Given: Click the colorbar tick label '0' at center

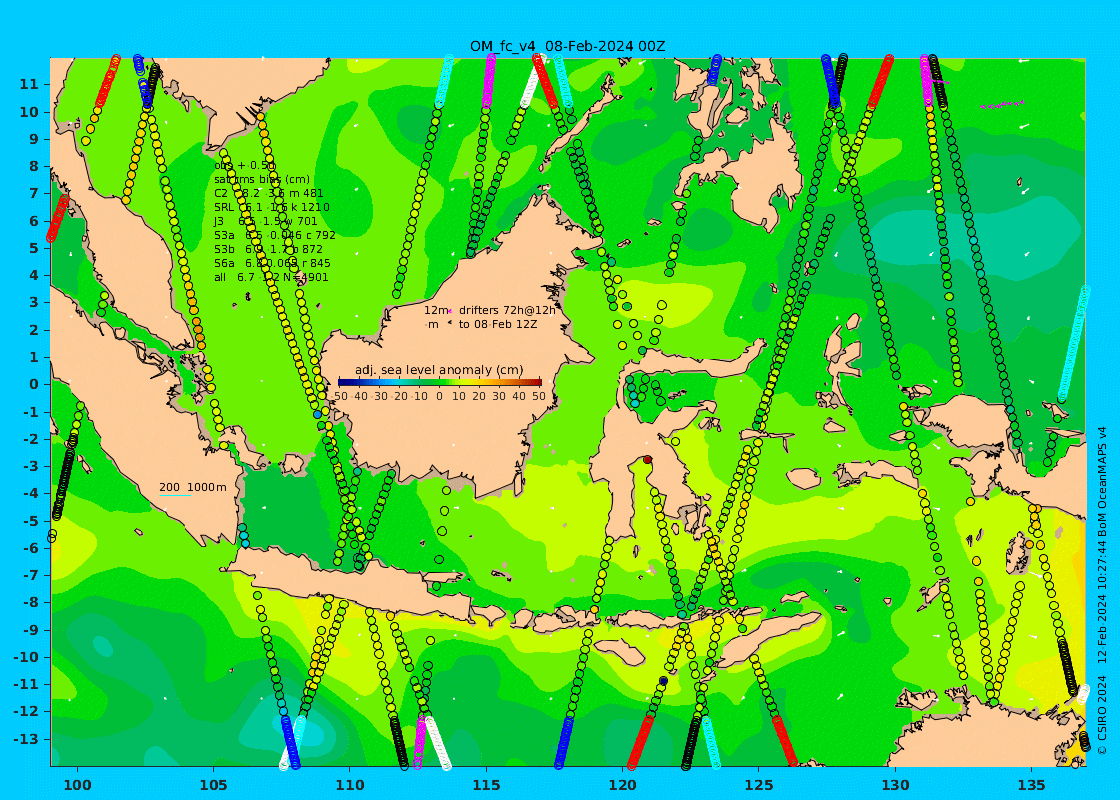Looking at the screenshot, I should click(439, 396).
